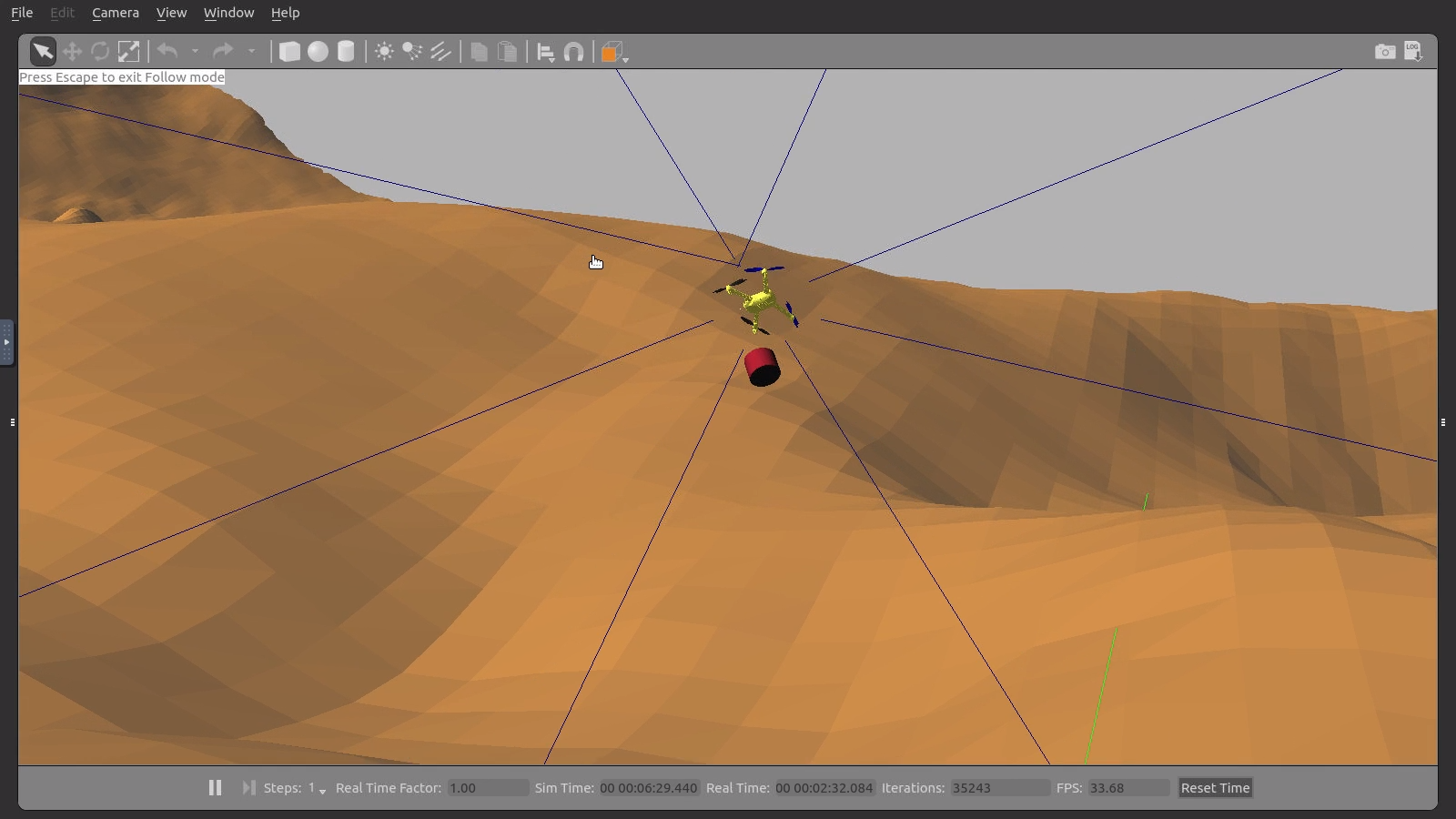Take a screenshot with camera icon
Viewport: 1456px width, 819px height.
(x=1384, y=52)
